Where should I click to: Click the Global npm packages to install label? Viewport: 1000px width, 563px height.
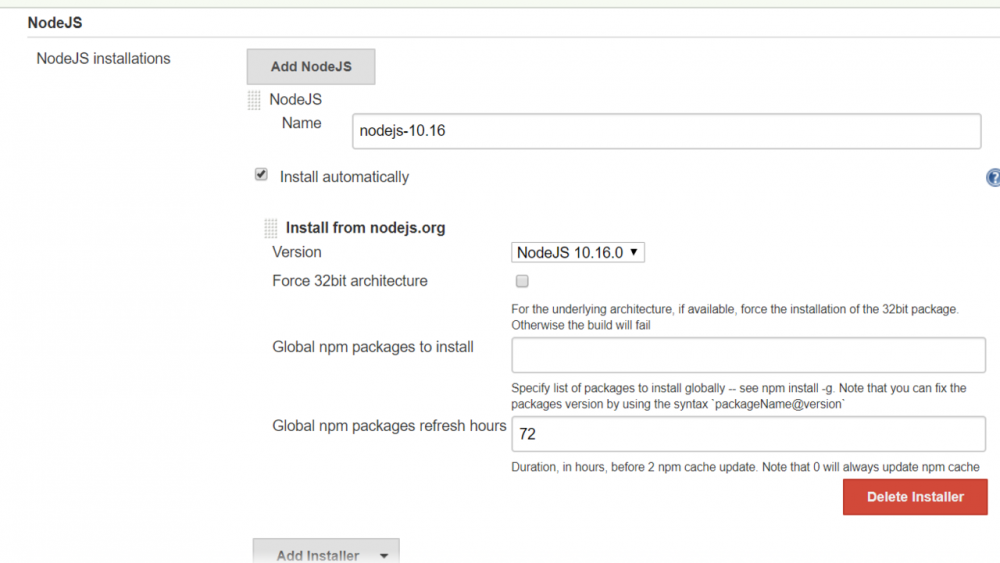372,347
